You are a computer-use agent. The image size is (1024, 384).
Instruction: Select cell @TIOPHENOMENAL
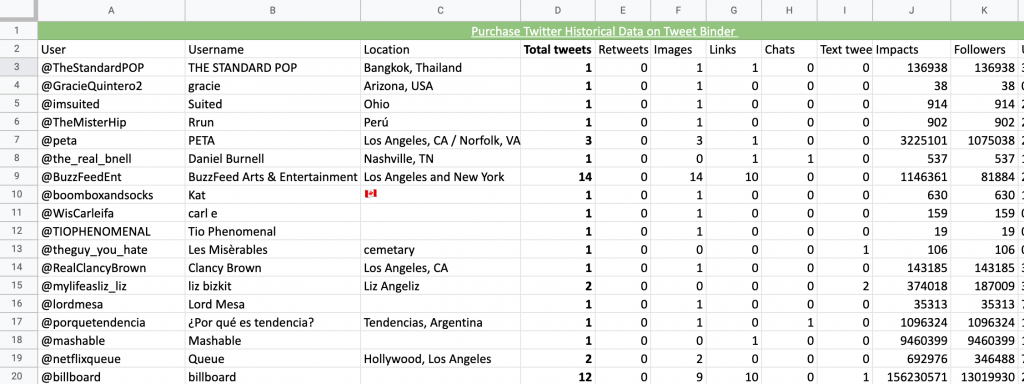[111, 232]
